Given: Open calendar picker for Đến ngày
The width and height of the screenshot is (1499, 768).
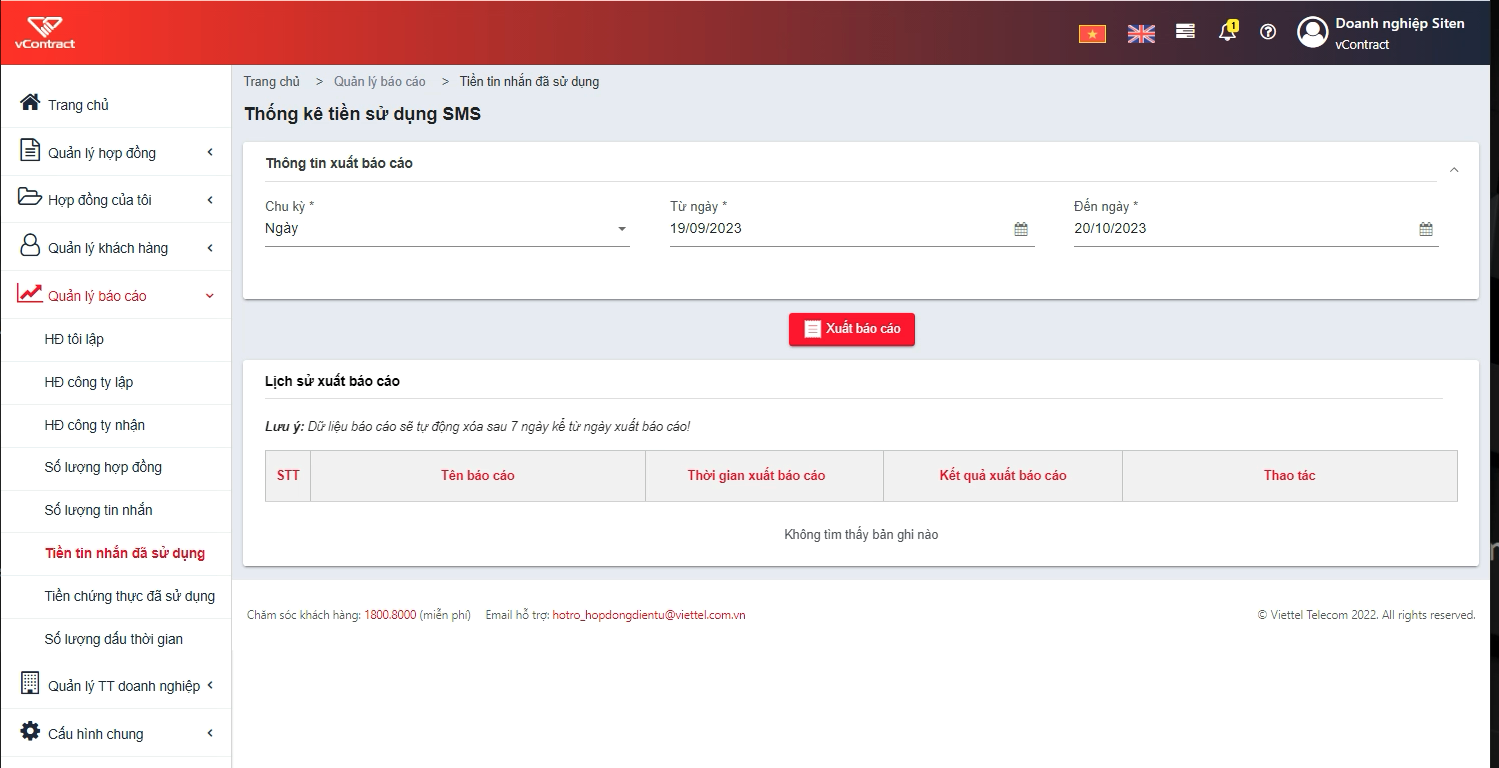Looking at the screenshot, I should click(1426, 229).
